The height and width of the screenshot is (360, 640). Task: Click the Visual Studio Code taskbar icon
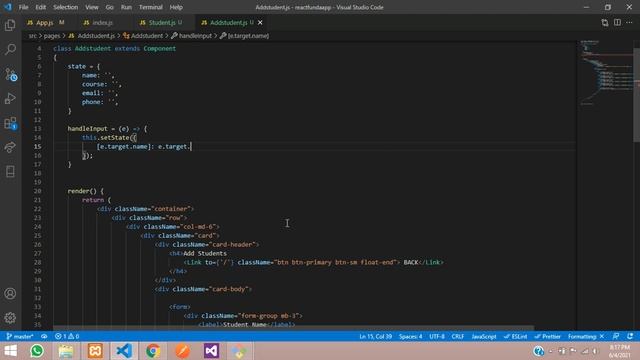click(124, 351)
